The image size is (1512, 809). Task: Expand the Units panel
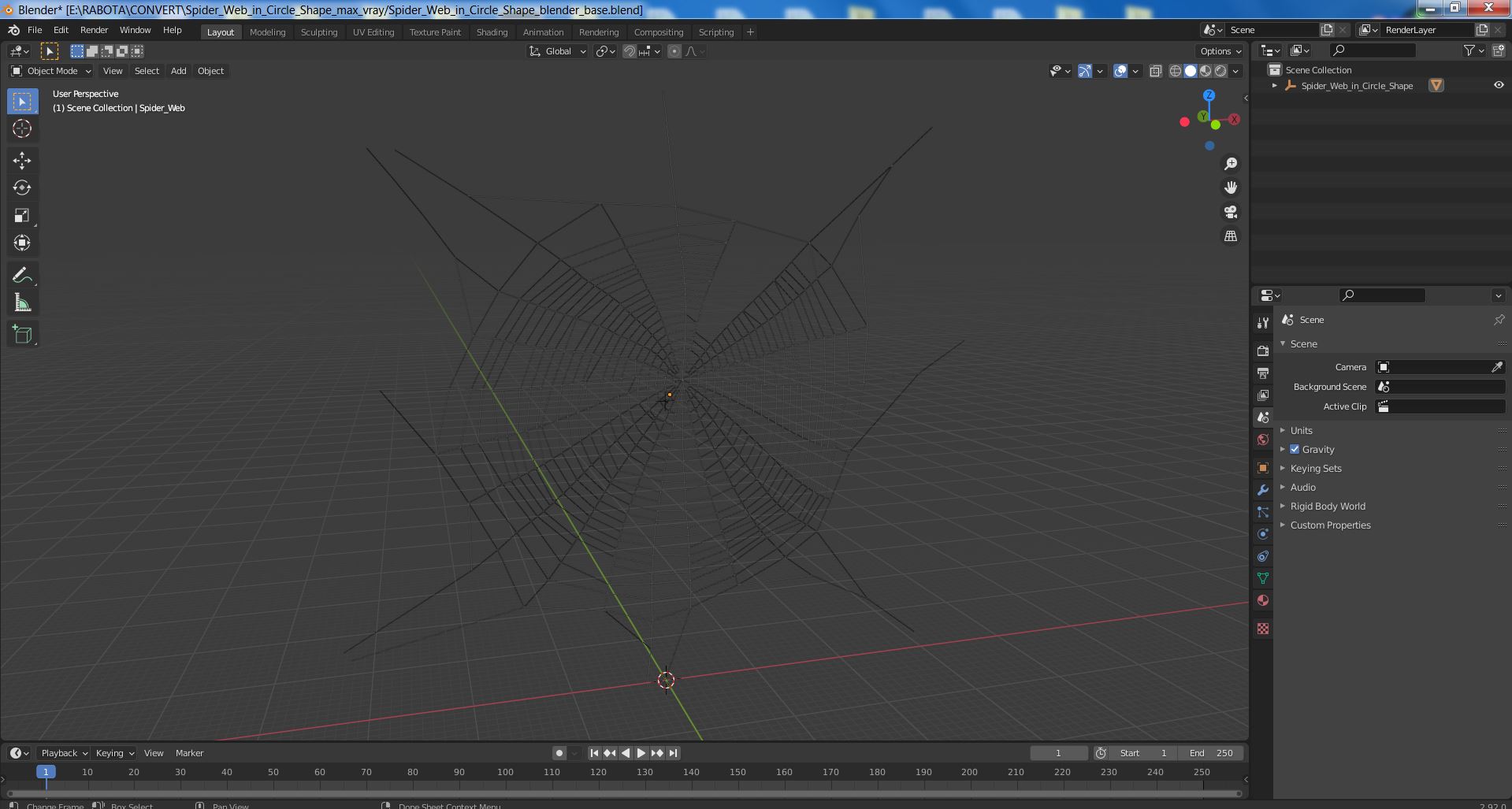(x=1301, y=430)
